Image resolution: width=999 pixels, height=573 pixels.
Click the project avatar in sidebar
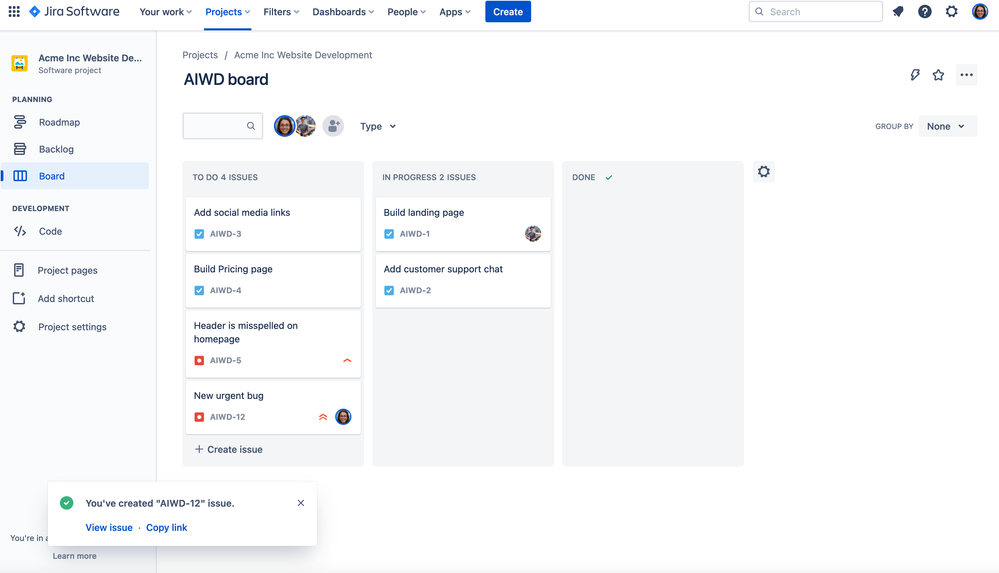click(x=20, y=63)
